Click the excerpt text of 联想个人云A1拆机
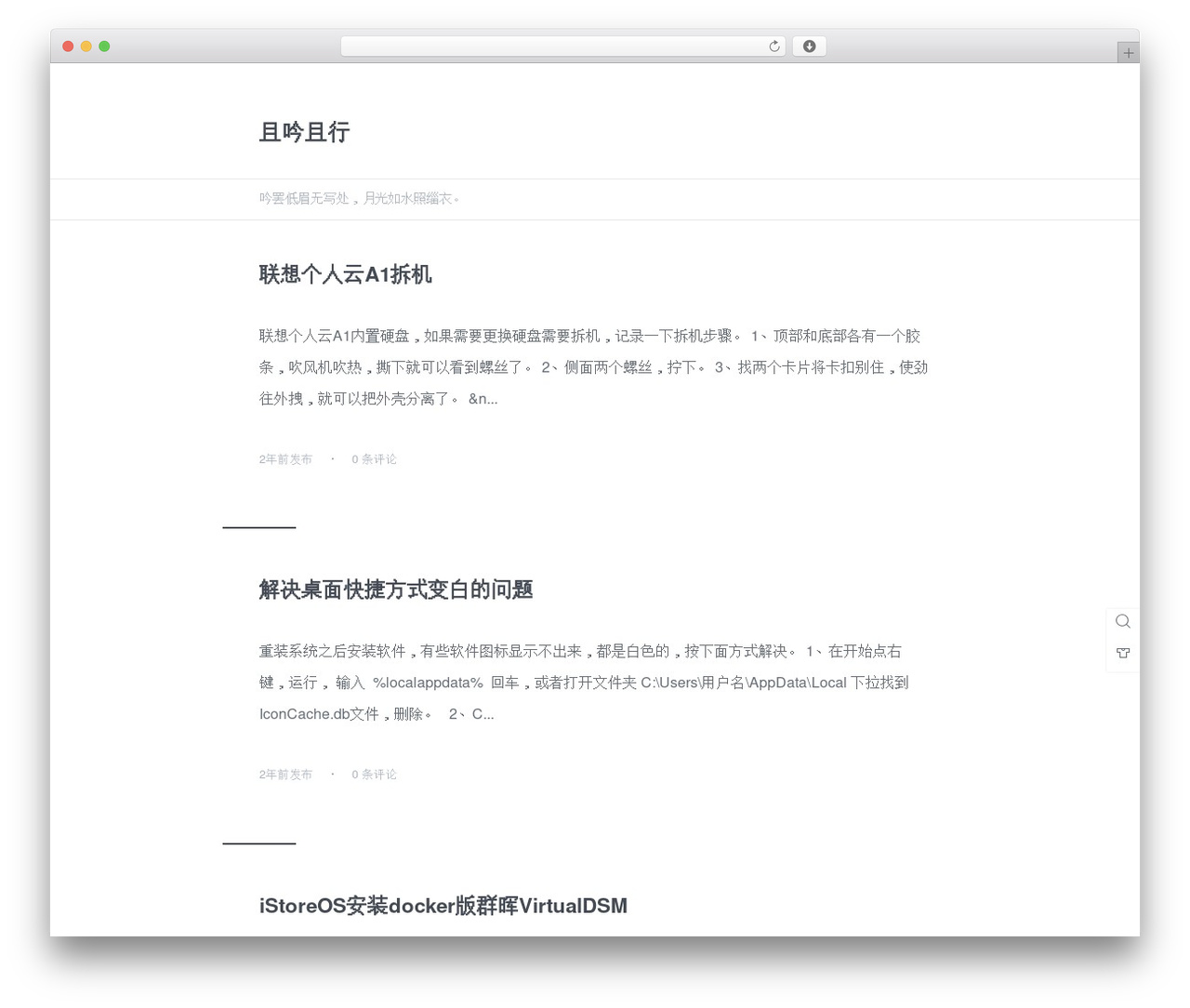 click(593, 367)
